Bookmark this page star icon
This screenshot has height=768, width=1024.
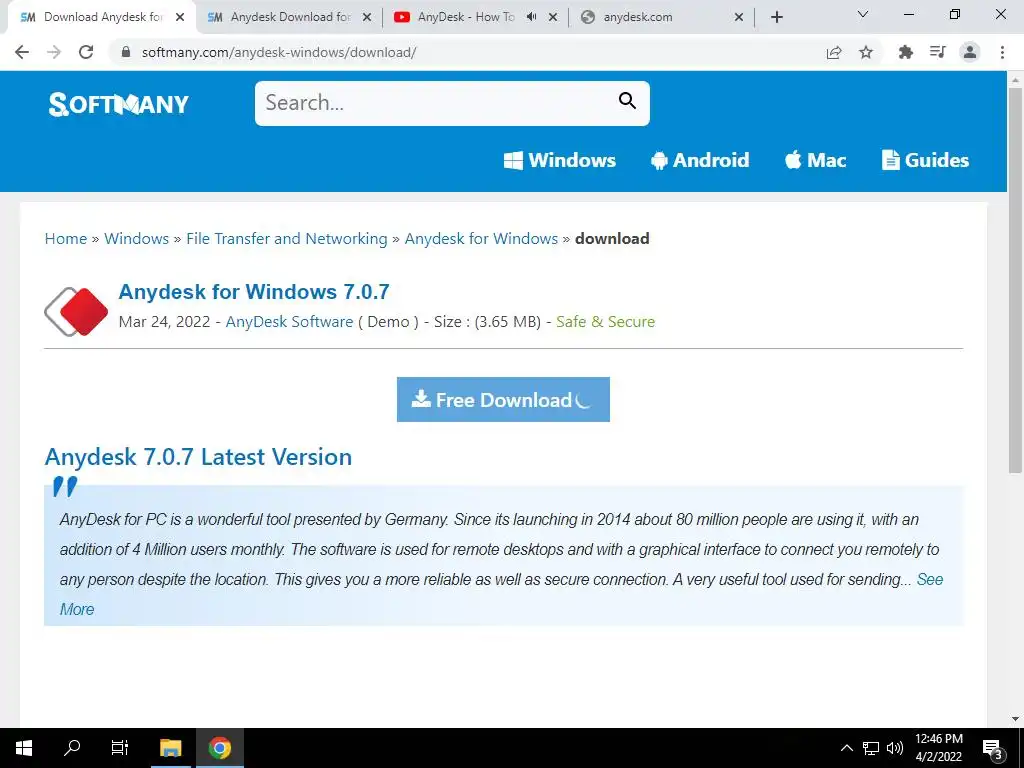pos(866,52)
